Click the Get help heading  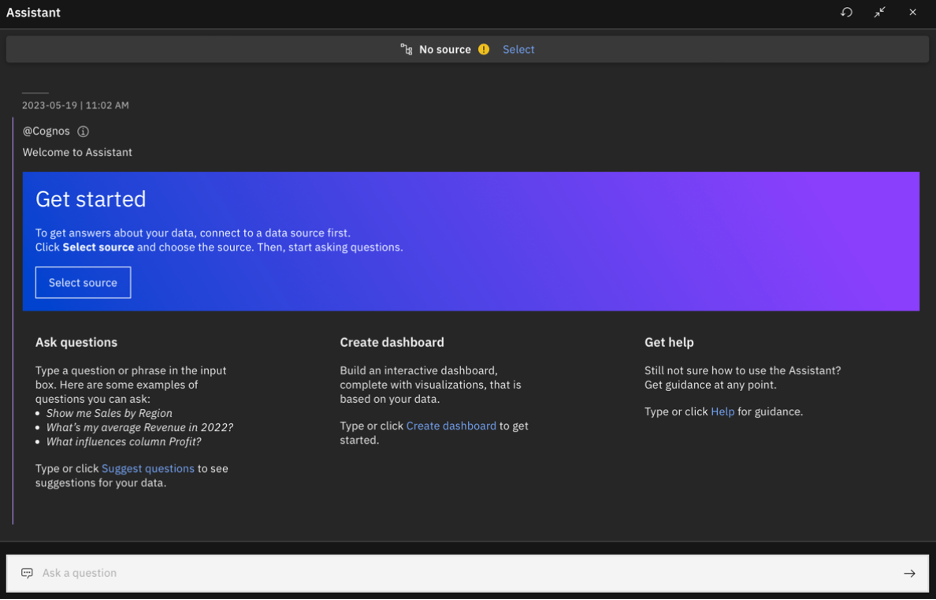[669, 343]
